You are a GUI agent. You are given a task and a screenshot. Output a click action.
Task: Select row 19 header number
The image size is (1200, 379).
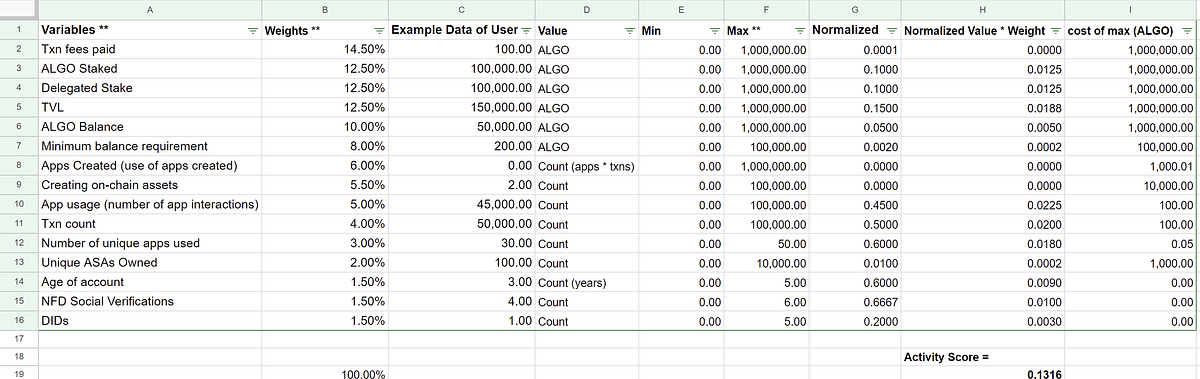click(18, 374)
